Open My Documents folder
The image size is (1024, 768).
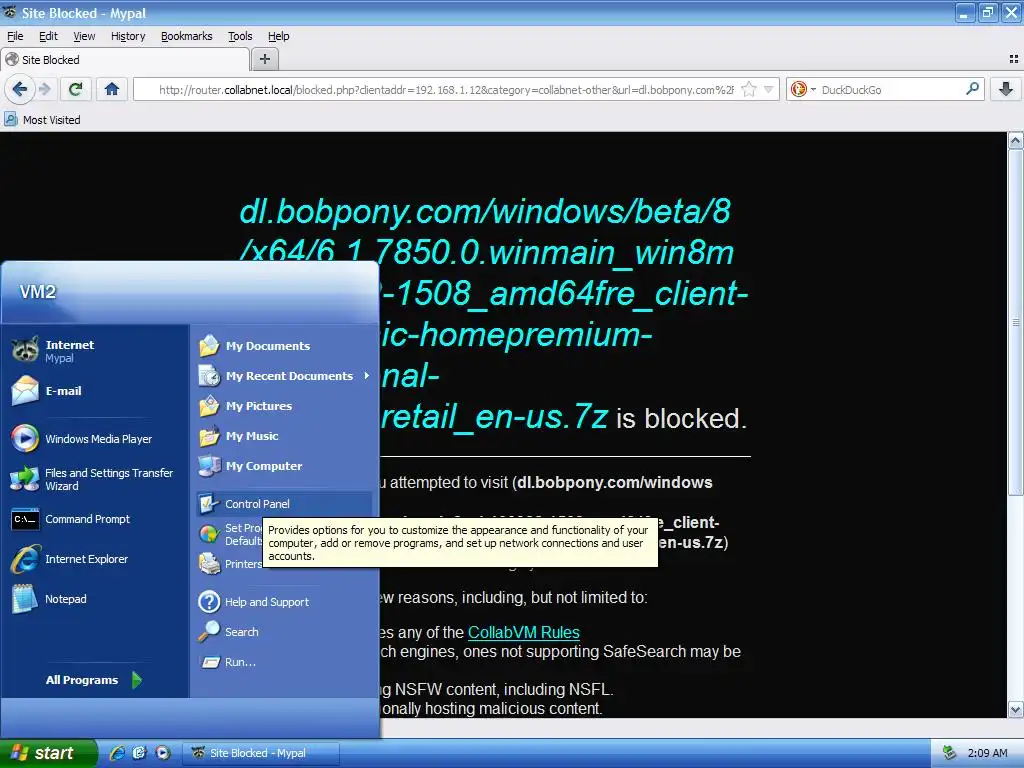283,345
